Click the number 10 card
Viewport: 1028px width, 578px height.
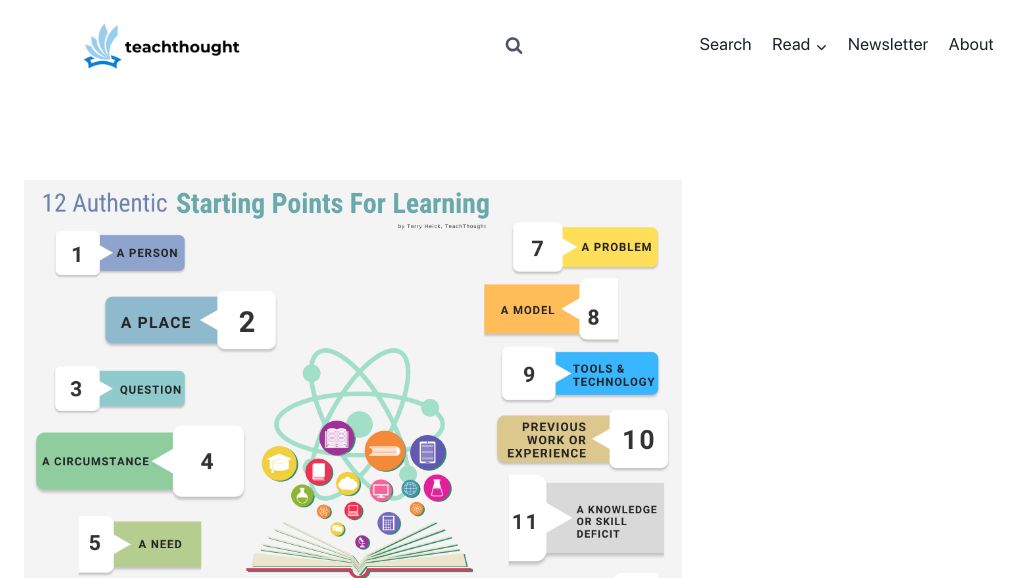click(x=639, y=440)
